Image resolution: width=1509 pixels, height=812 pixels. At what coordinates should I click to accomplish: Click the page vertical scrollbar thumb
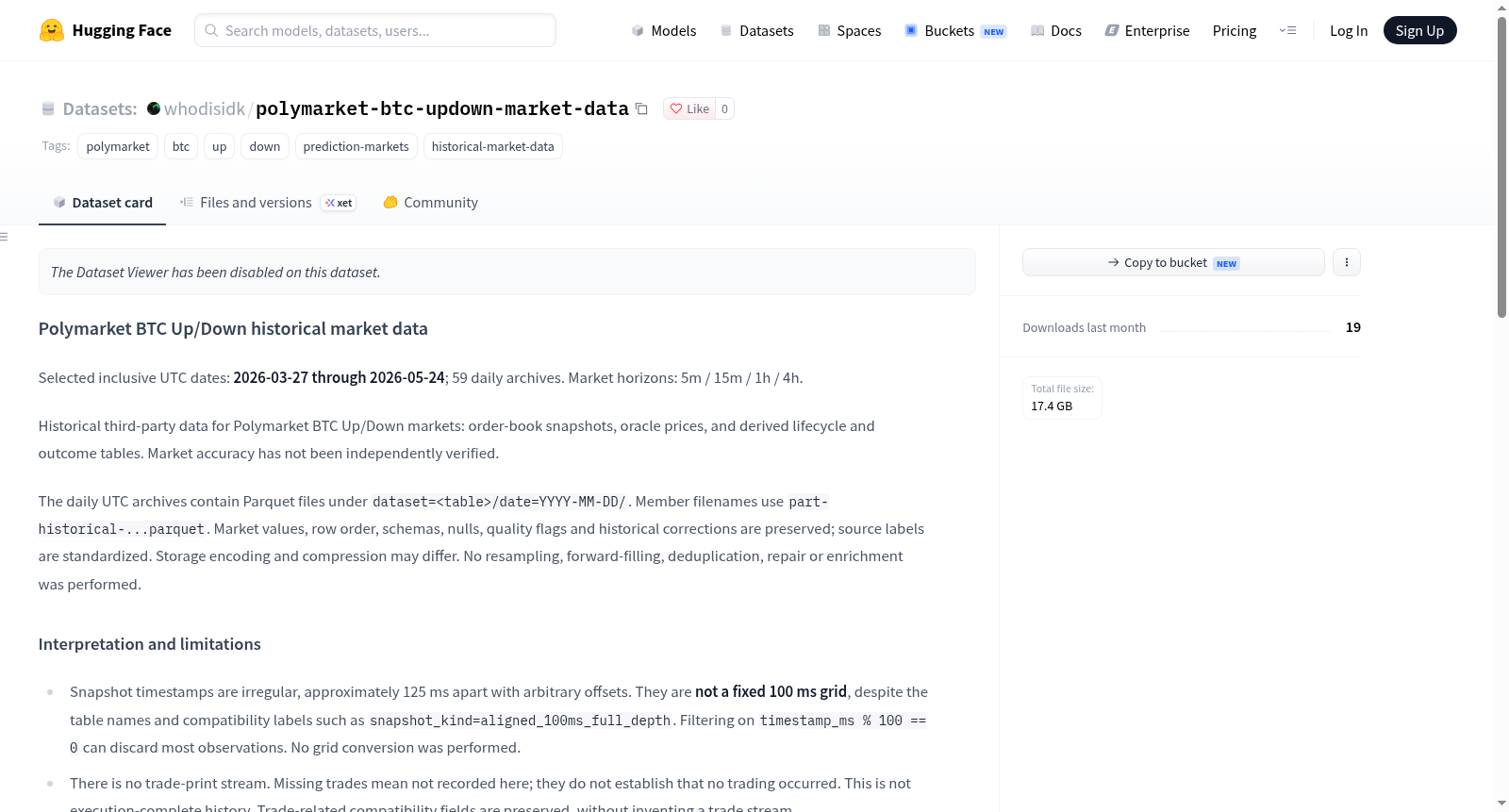(x=1501, y=167)
